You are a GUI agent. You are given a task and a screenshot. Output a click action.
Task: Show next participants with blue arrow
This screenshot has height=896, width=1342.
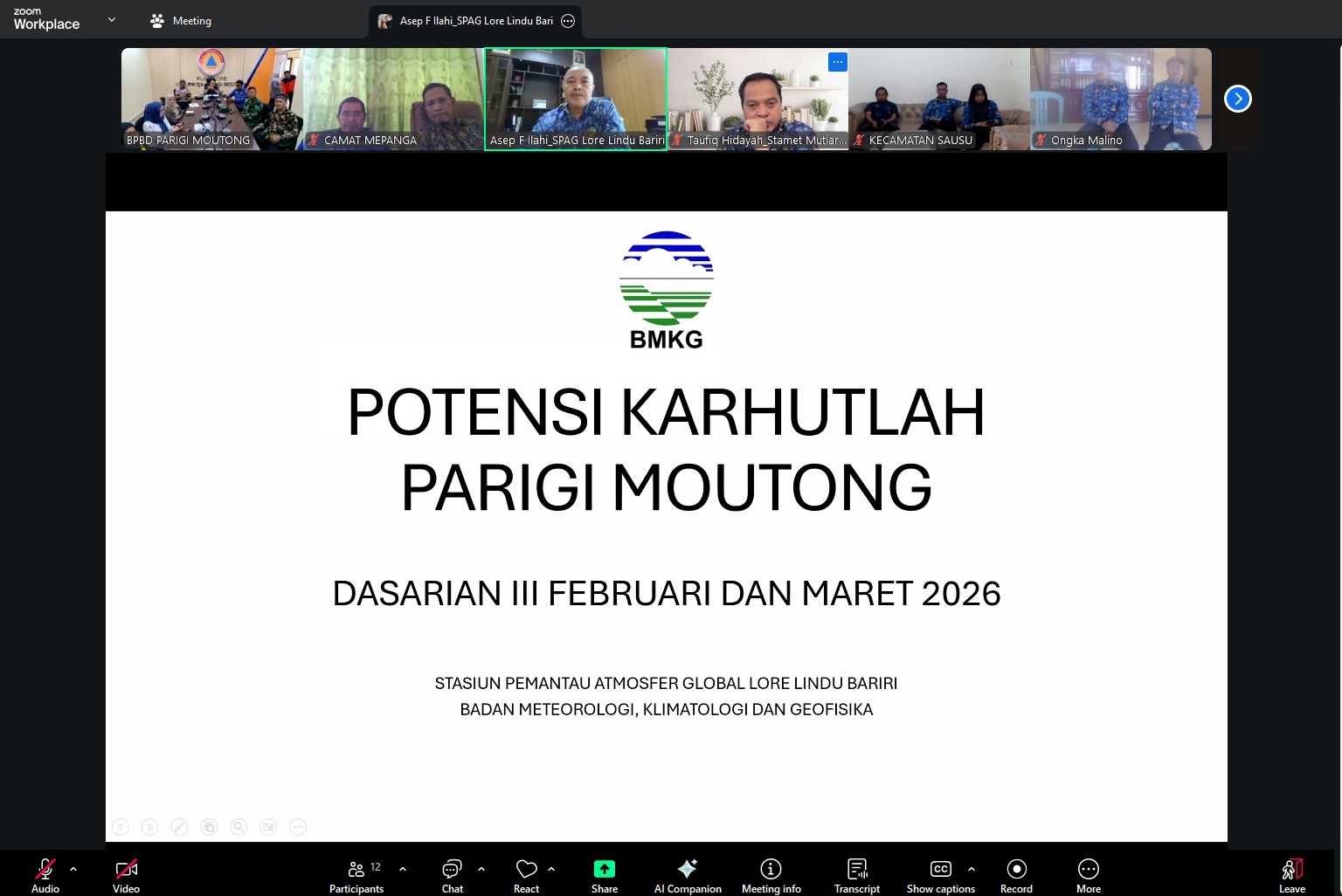tap(1237, 99)
